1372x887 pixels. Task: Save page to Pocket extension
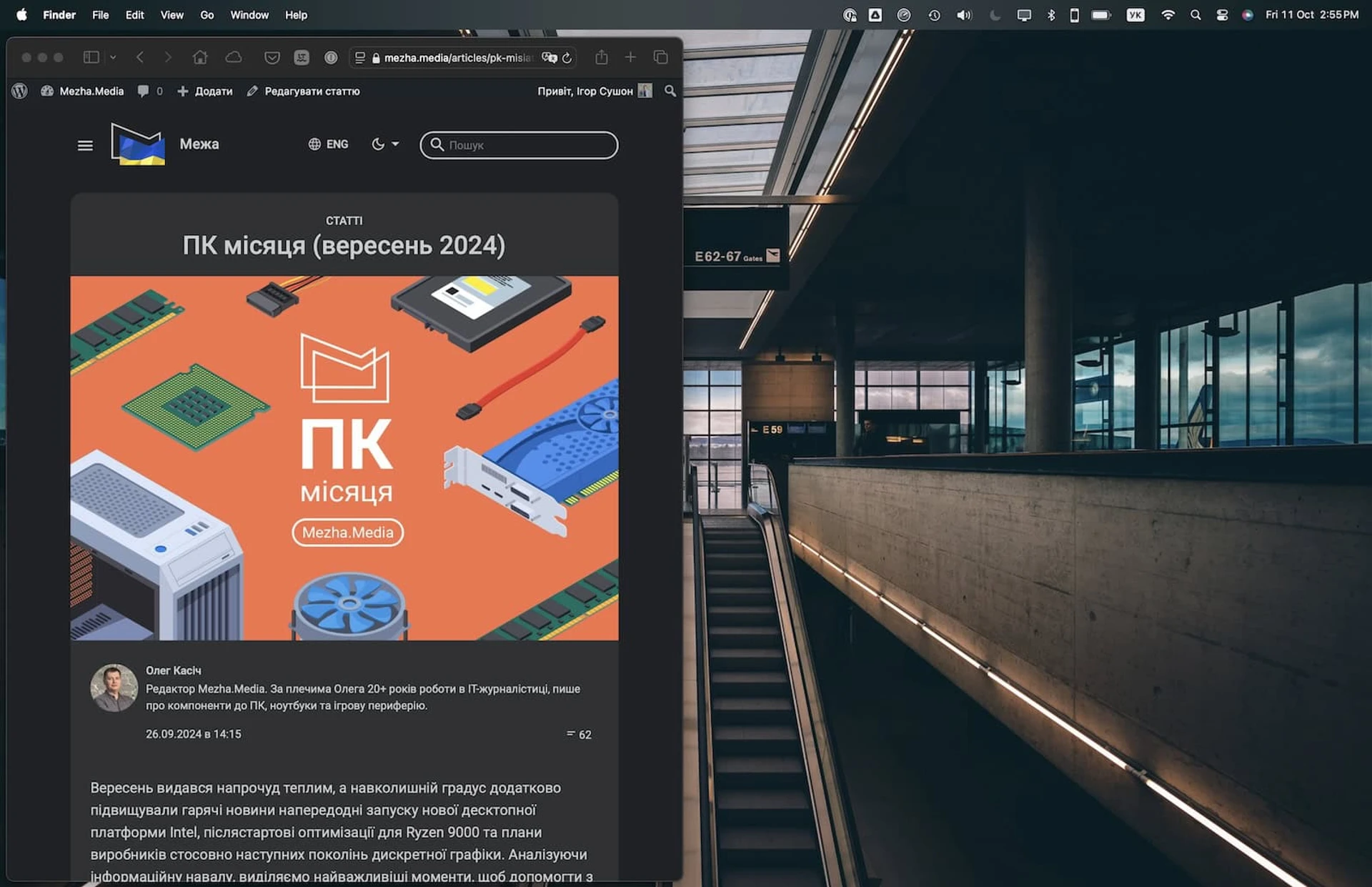[272, 58]
